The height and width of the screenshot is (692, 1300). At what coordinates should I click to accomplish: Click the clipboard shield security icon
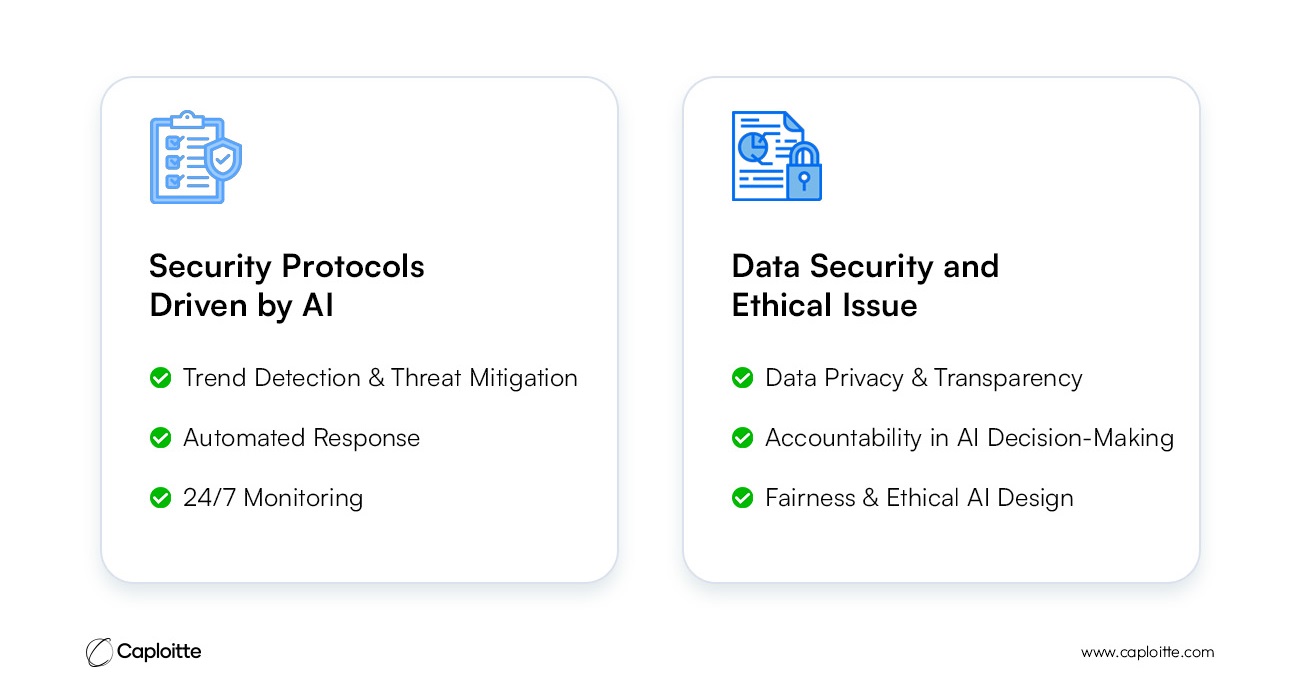click(196, 157)
